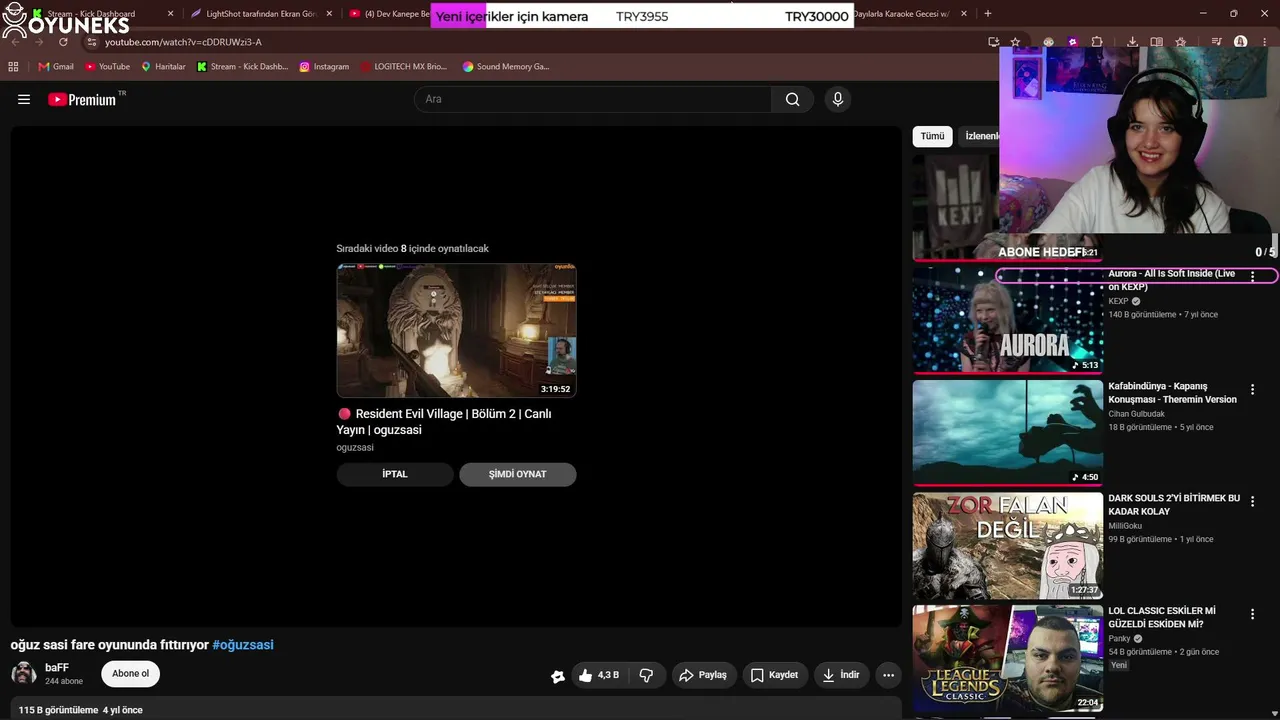Open Gmail bookmark
Image resolution: width=1280 pixels, height=720 pixels.
56,67
